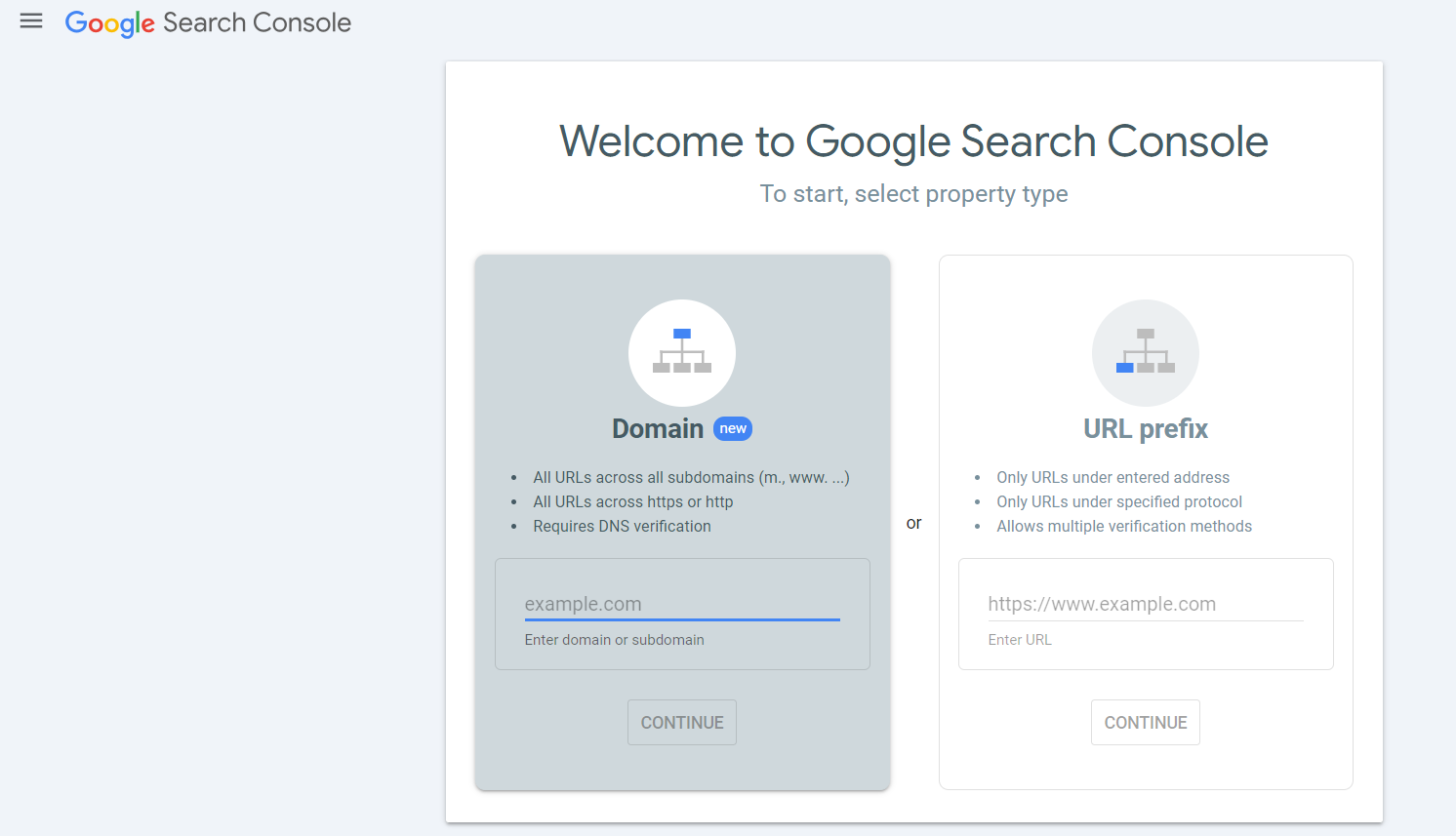Click the URL prefix heading text

pyautogui.click(x=1146, y=429)
